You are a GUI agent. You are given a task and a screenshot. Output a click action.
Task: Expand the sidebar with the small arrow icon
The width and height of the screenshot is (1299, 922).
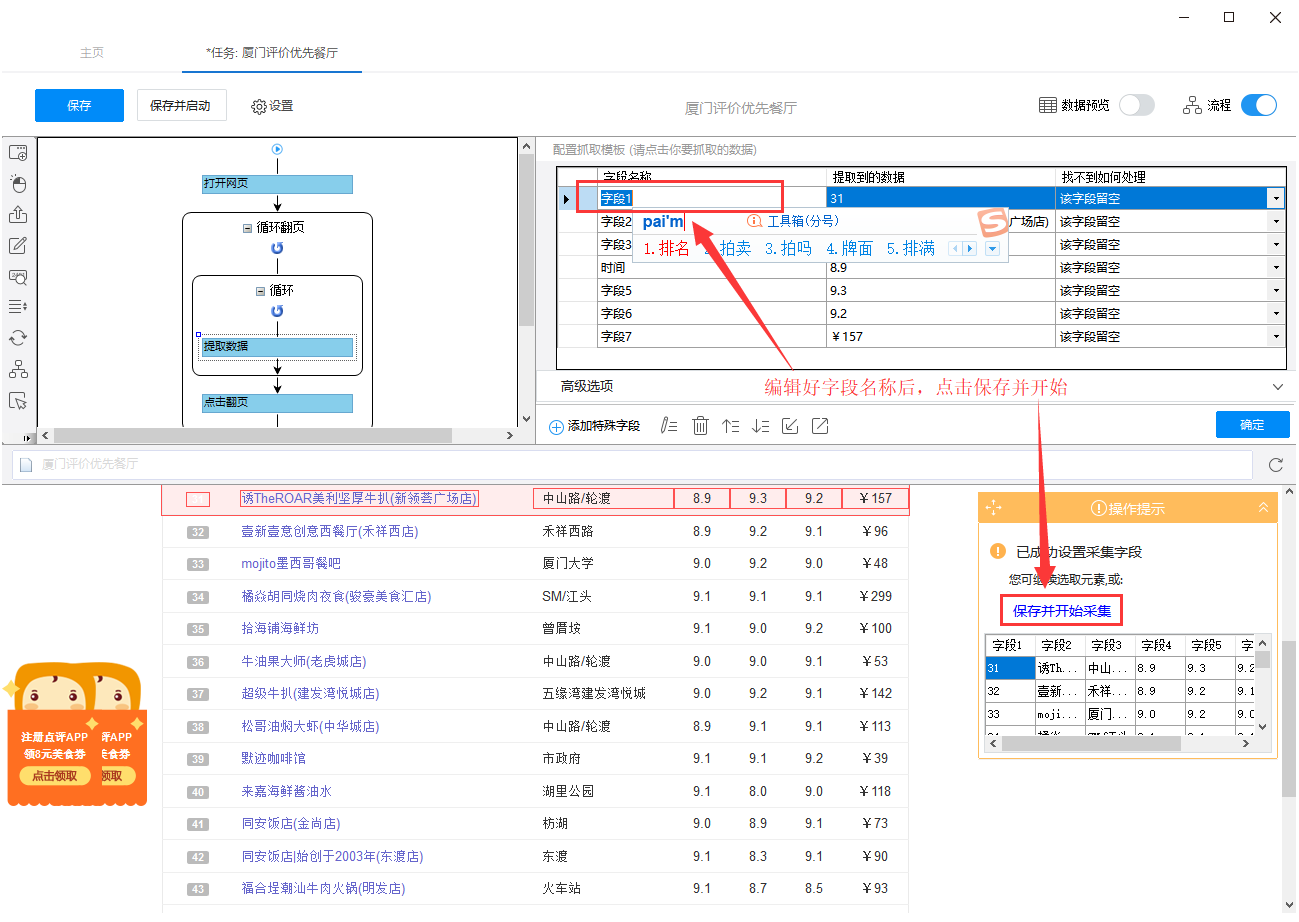(27, 437)
